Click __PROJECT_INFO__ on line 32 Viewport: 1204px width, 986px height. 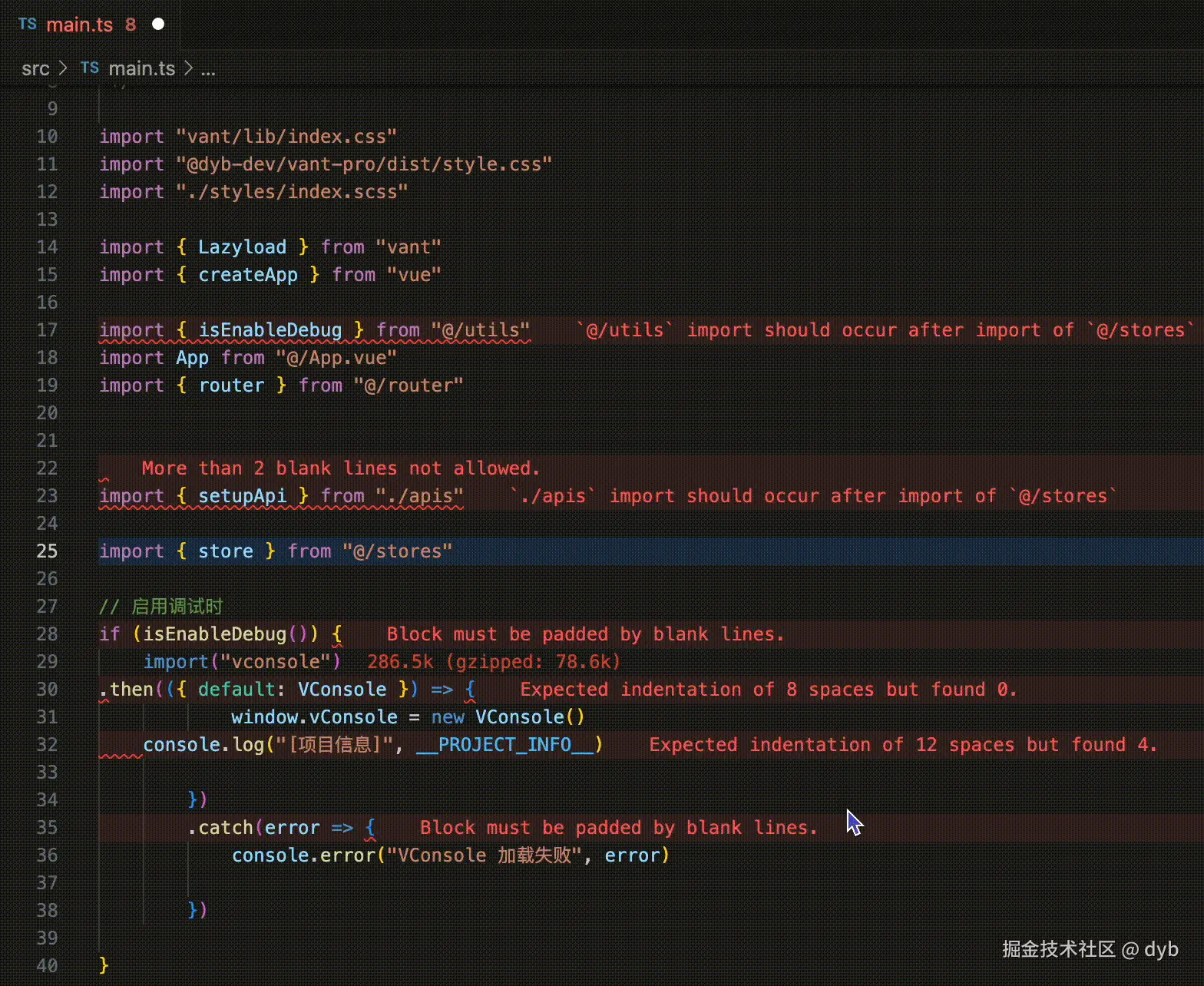tap(504, 745)
